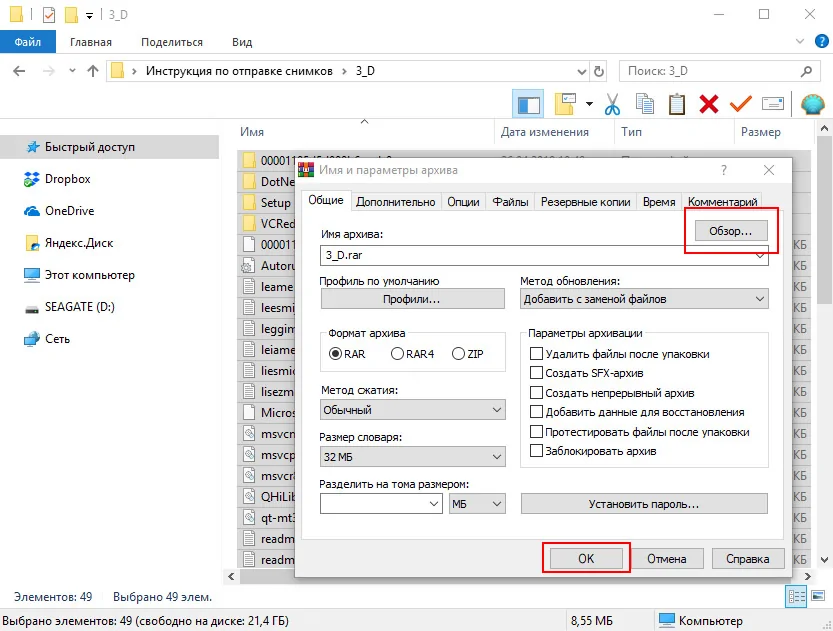Check 'Заблокировать архив' option

click(537, 451)
